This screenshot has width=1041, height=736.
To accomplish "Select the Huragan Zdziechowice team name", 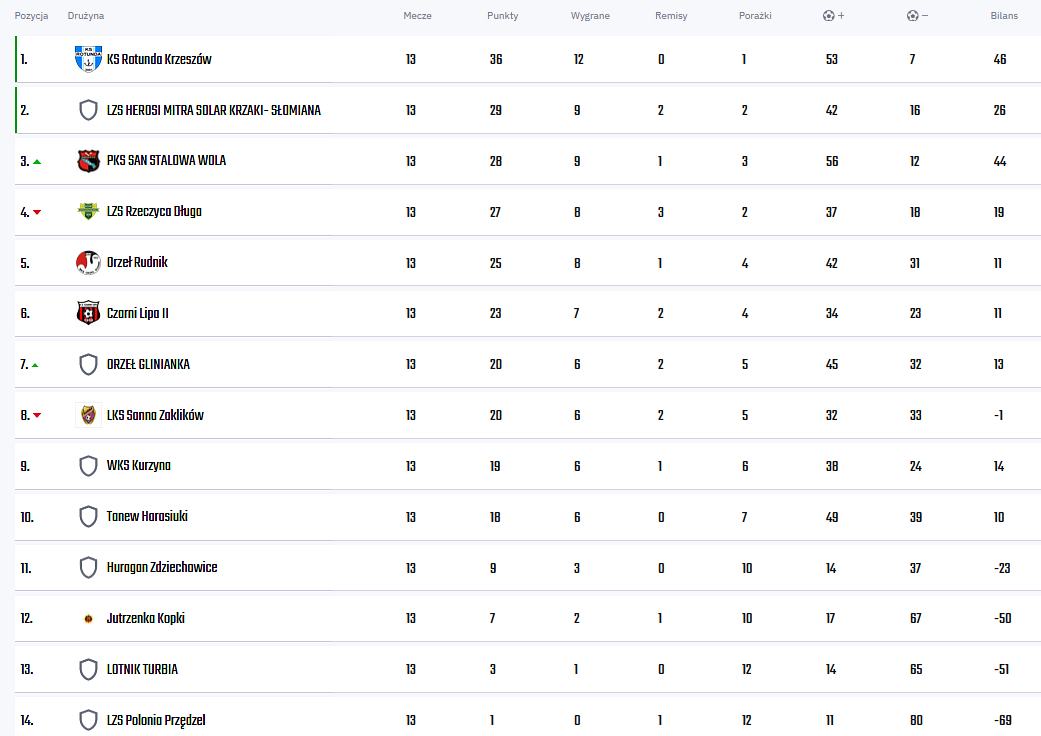I will pos(162,568).
